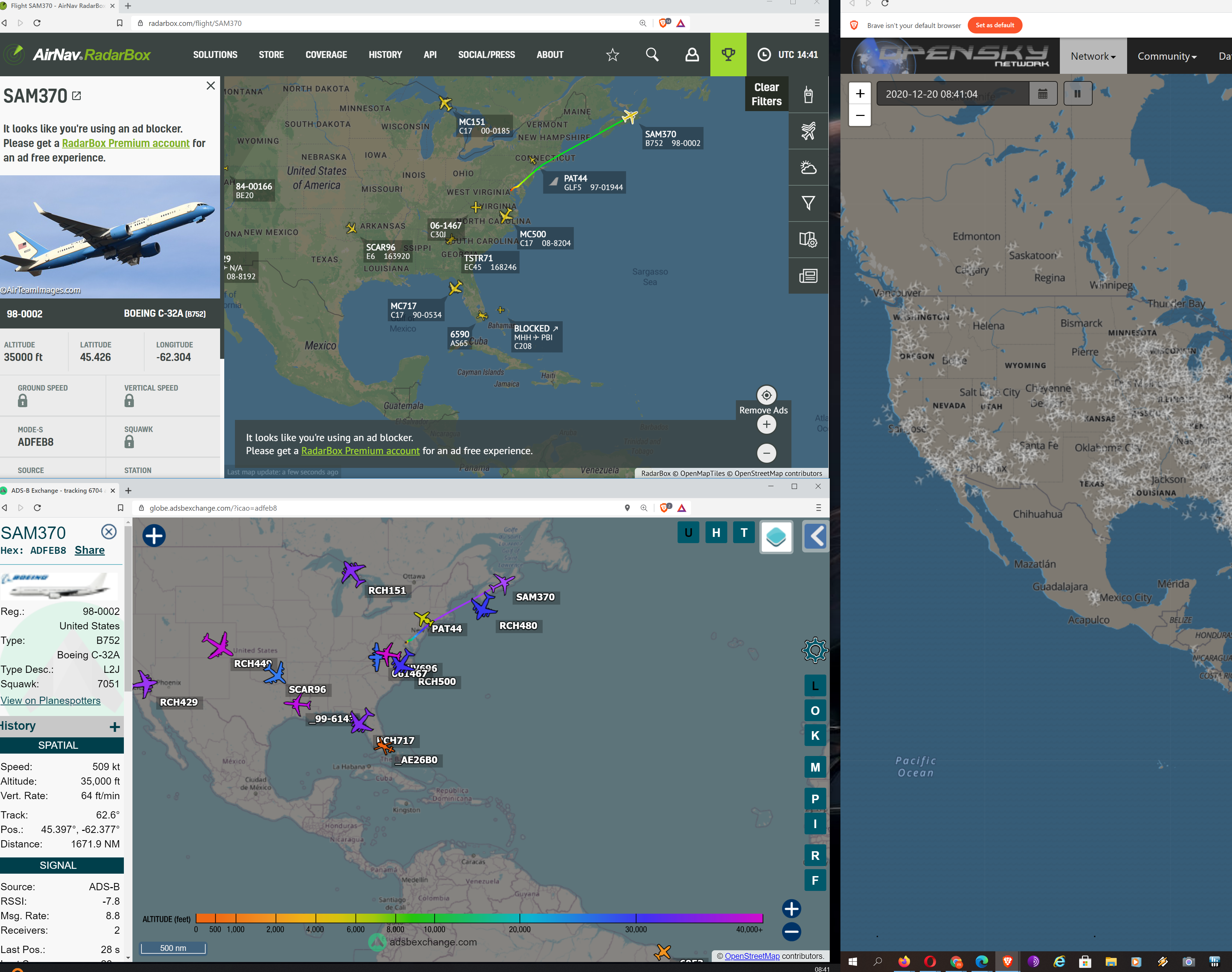Click Set as default Brave browser button
The width and height of the screenshot is (1232, 972).
coord(995,25)
